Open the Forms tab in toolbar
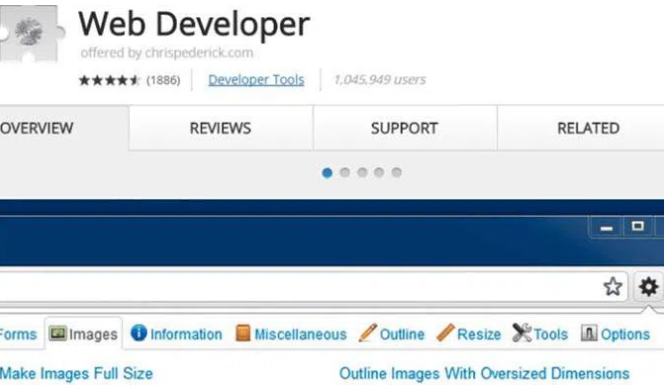The image size is (668, 385). point(18,334)
